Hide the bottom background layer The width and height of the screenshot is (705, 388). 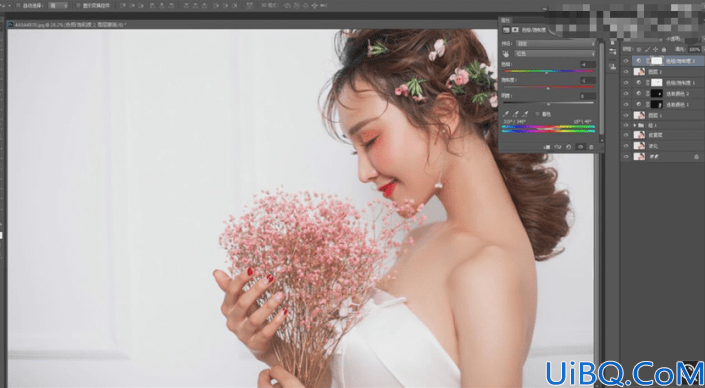(x=626, y=156)
